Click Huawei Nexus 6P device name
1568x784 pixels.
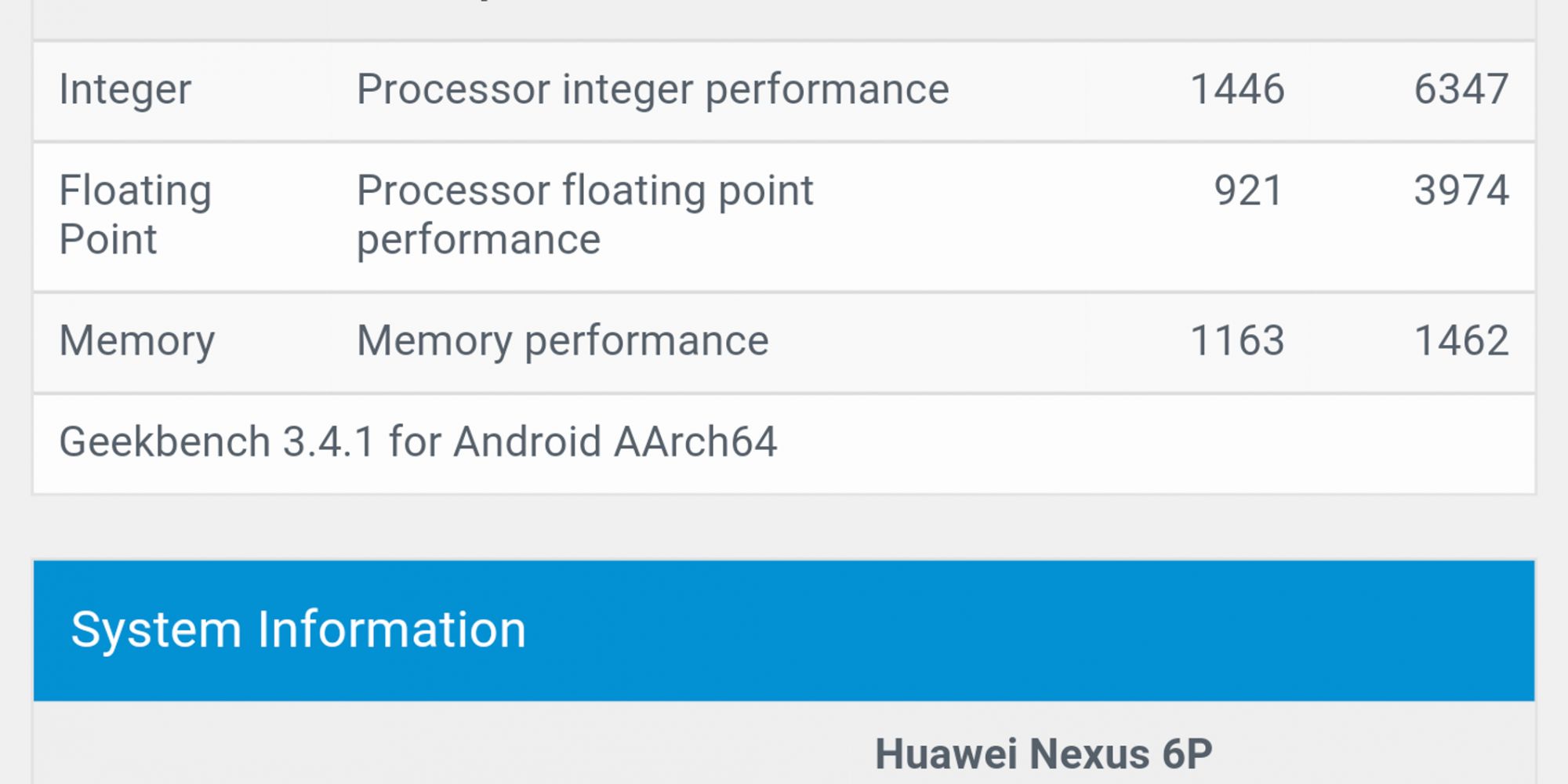click(1044, 754)
